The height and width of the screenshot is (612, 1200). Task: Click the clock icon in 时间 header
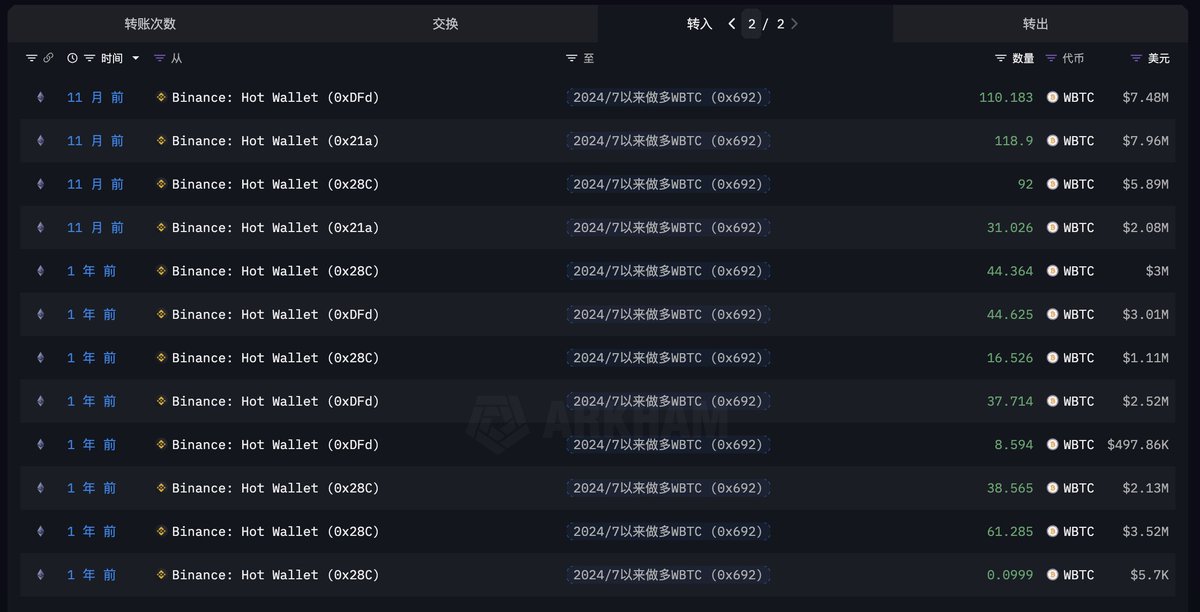click(x=72, y=59)
